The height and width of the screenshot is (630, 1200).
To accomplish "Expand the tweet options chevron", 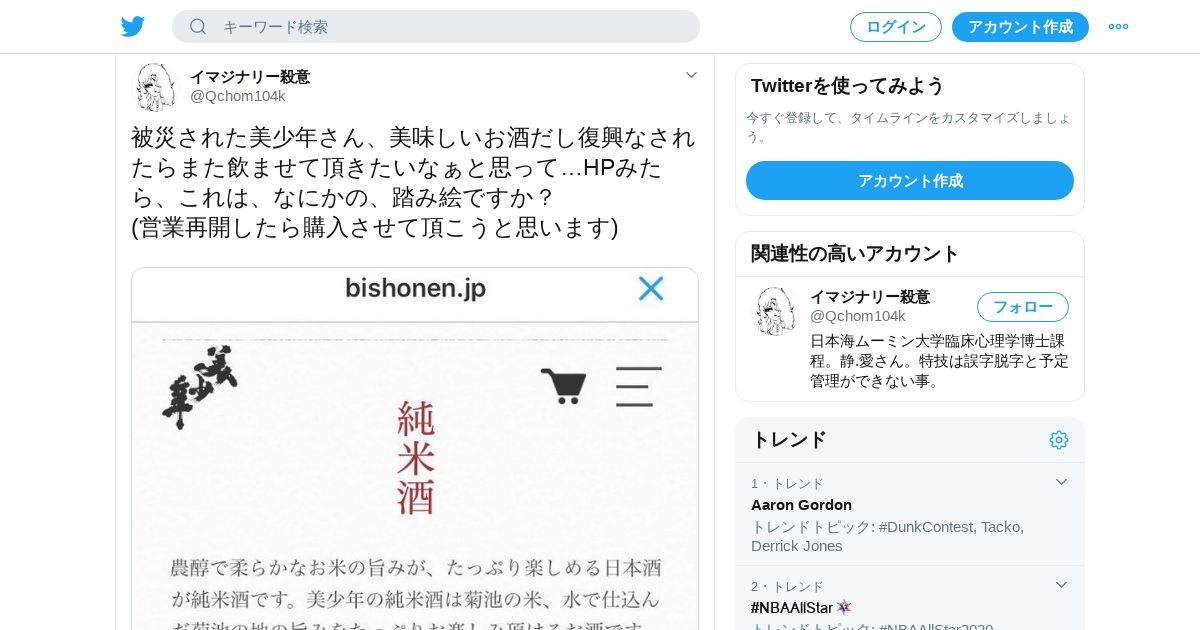I will point(691,75).
